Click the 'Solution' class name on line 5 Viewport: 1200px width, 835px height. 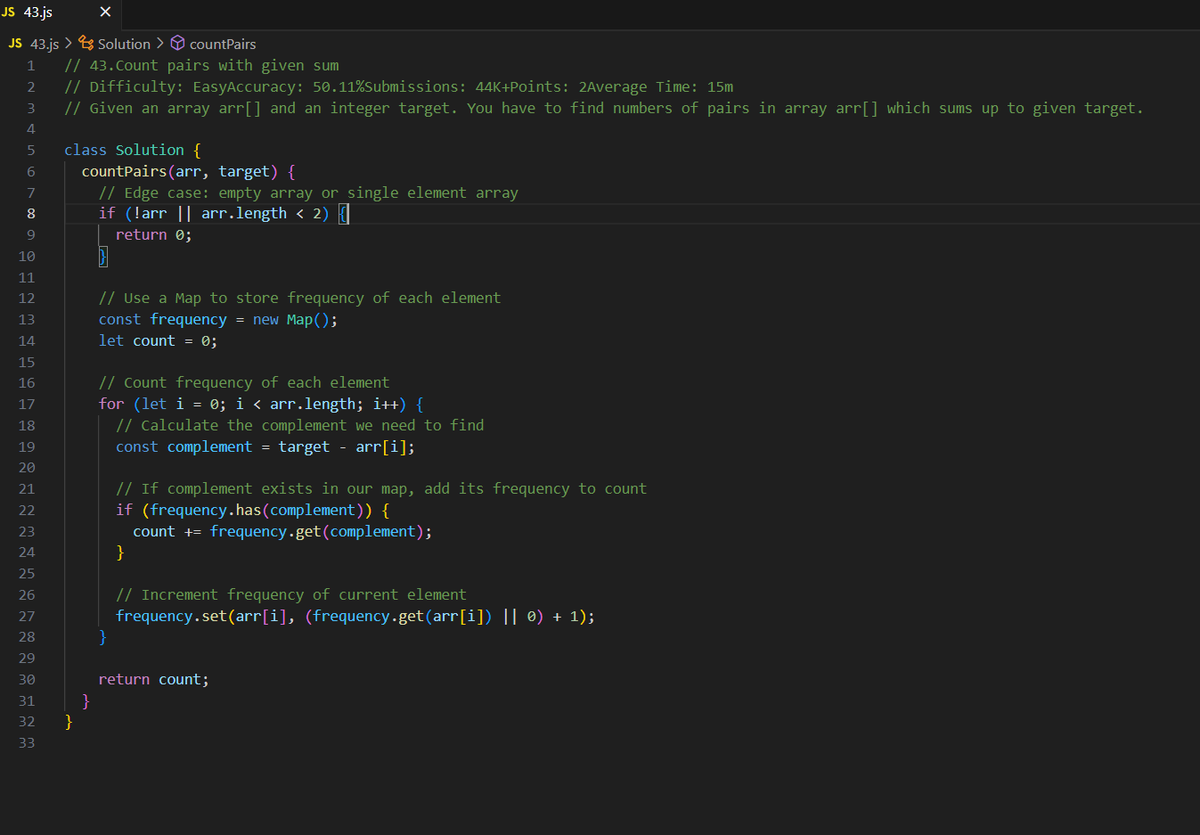click(x=150, y=150)
